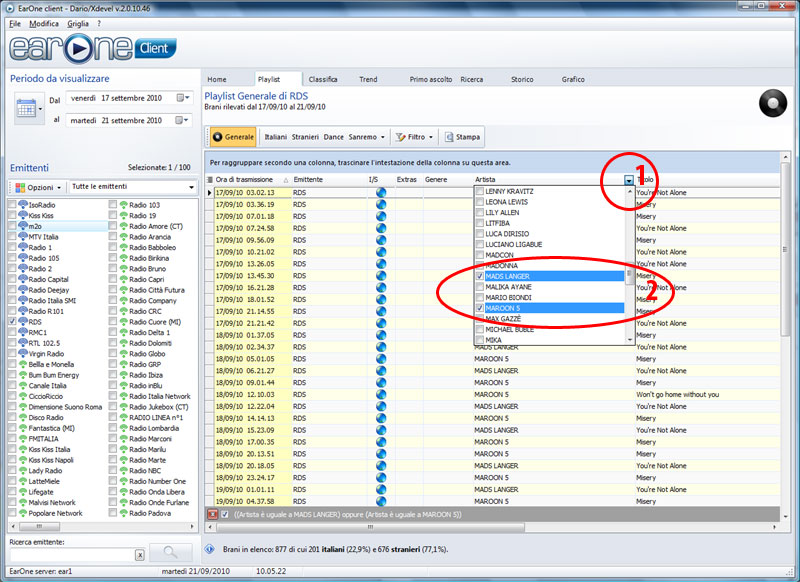Remove the filter with the red X icon
The height and width of the screenshot is (582, 800).
point(213,514)
